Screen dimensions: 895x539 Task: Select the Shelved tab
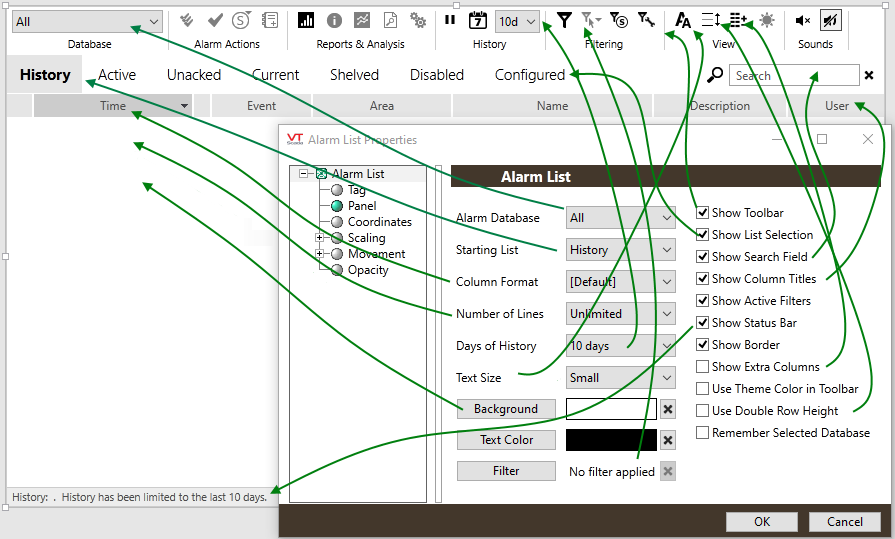click(x=354, y=75)
